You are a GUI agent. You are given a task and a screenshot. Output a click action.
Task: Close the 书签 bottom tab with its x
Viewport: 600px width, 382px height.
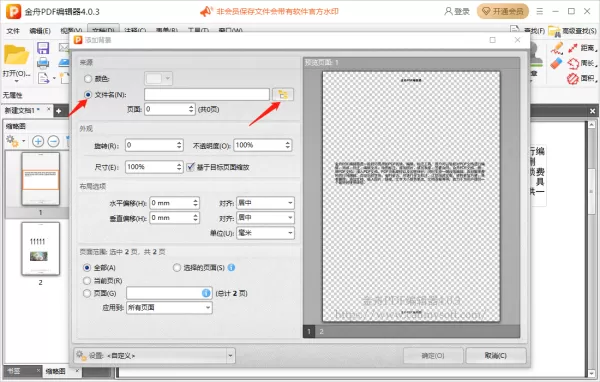pyautogui.click(x=38, y=370)
